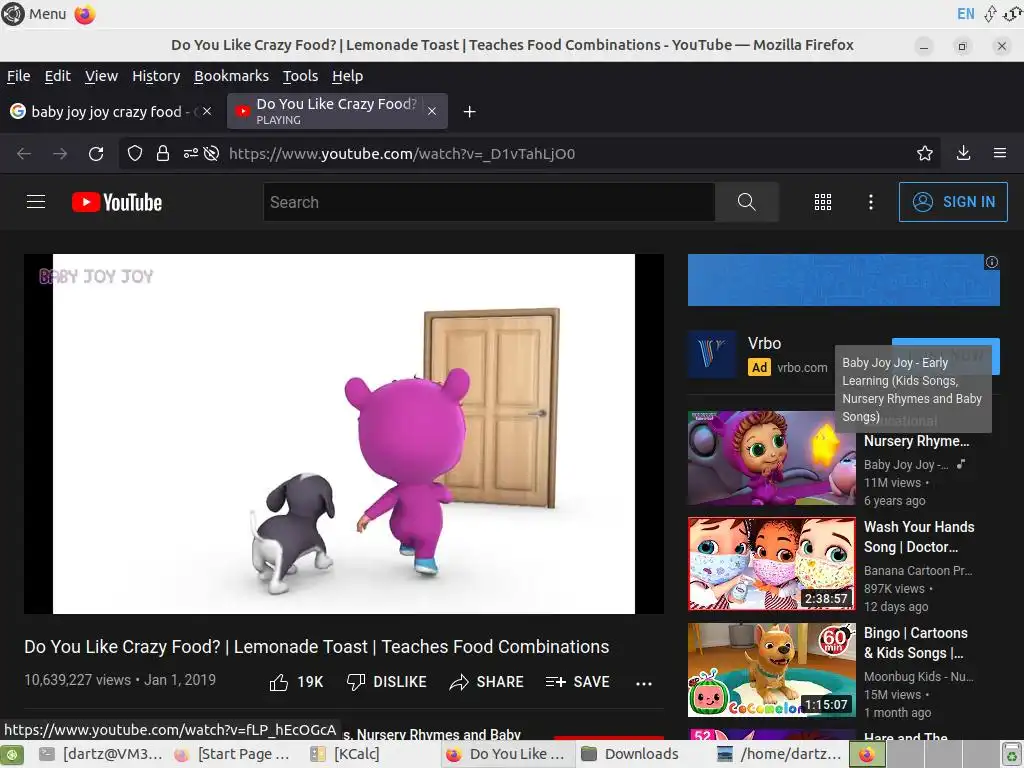
Task: Click Vrbo ad title
Action: click(764, 343)
